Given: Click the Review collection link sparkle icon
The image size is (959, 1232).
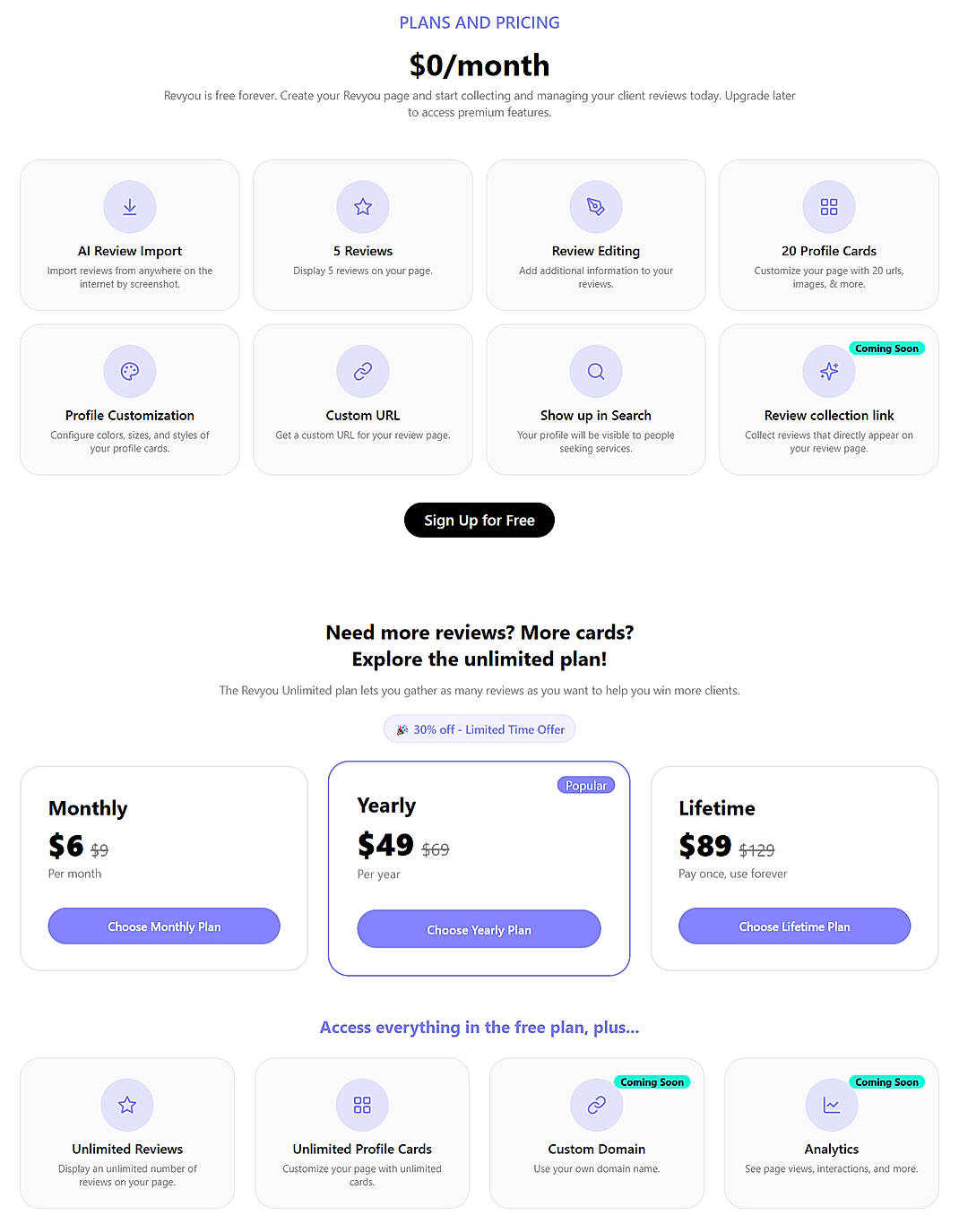Looking at the screenshot, I should (x=829, y=371).
